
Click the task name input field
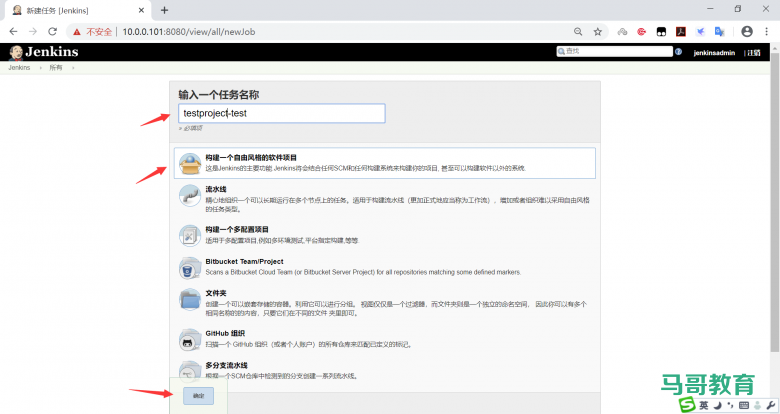pos(282,113)
